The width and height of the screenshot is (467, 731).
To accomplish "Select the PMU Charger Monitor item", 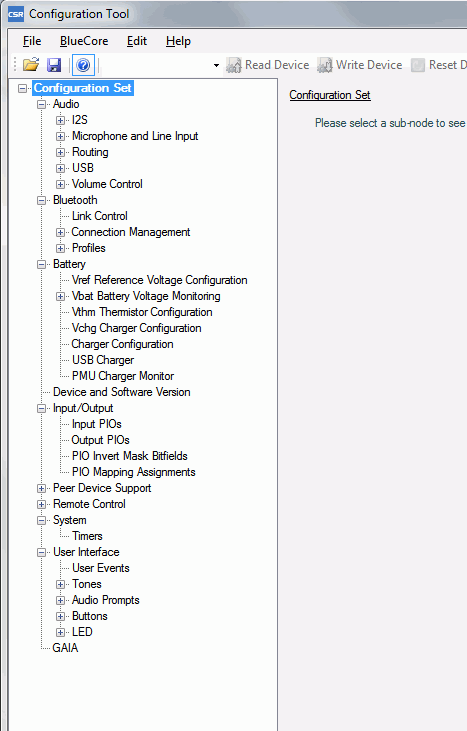I will [x=123, y=376].
